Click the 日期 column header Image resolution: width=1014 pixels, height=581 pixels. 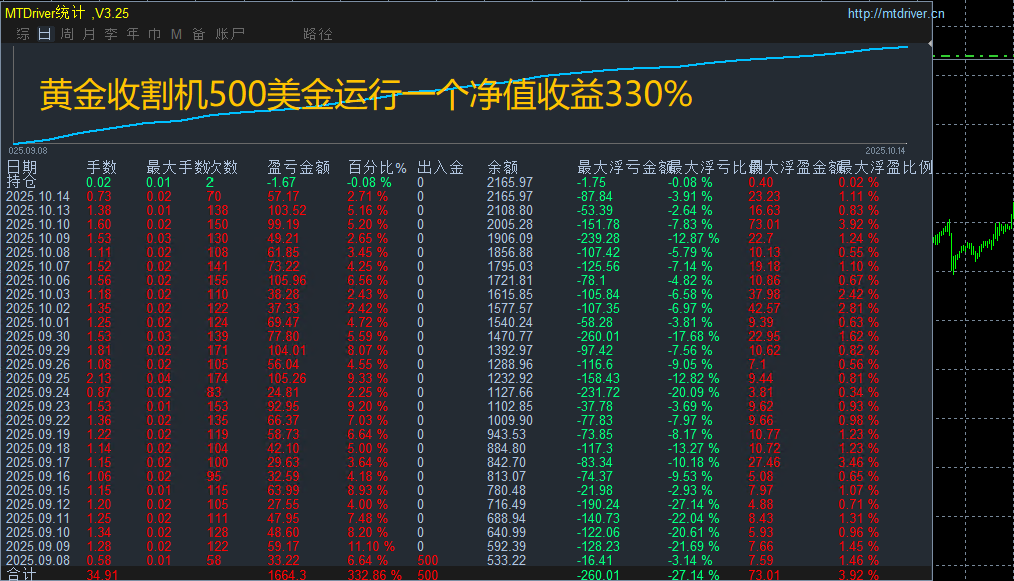pyautogui.click(x=21, y=168)
